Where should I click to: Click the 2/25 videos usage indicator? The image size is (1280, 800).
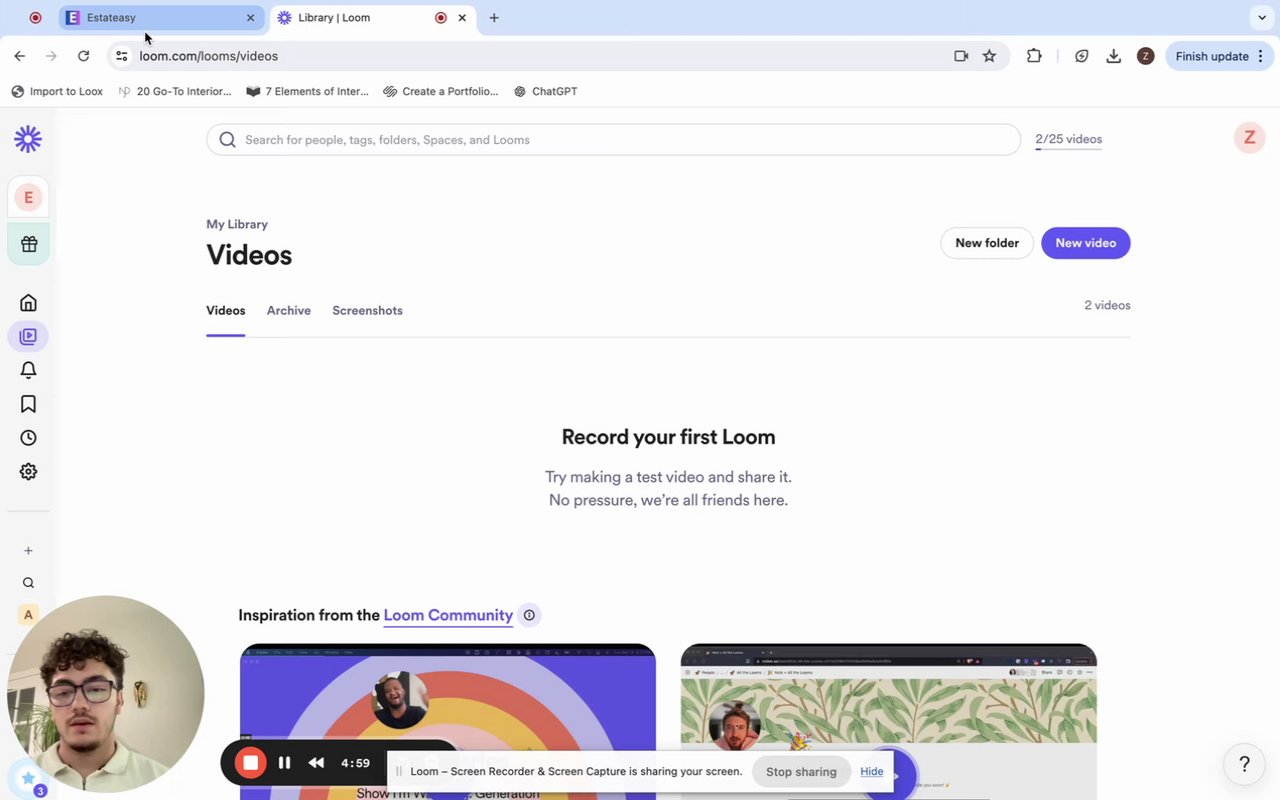(x=1068, y=140)
